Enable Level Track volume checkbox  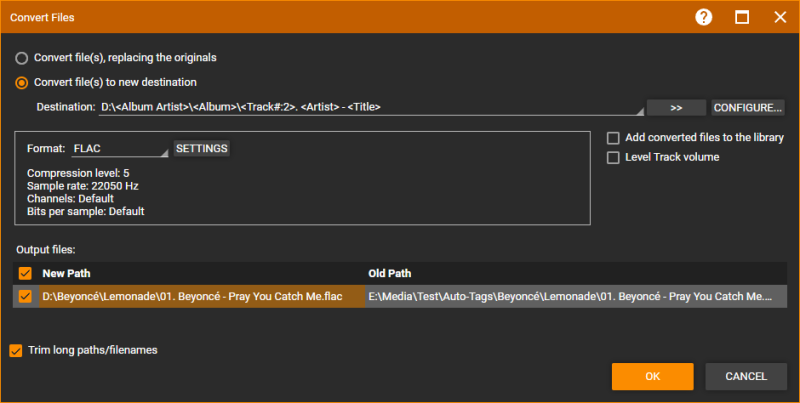(614, 157)
